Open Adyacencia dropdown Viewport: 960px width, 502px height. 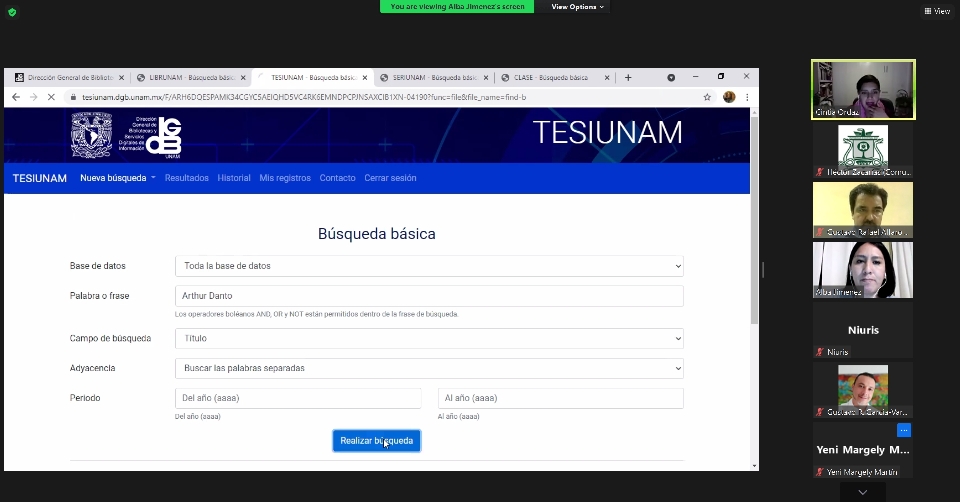(x=429, y=368)
